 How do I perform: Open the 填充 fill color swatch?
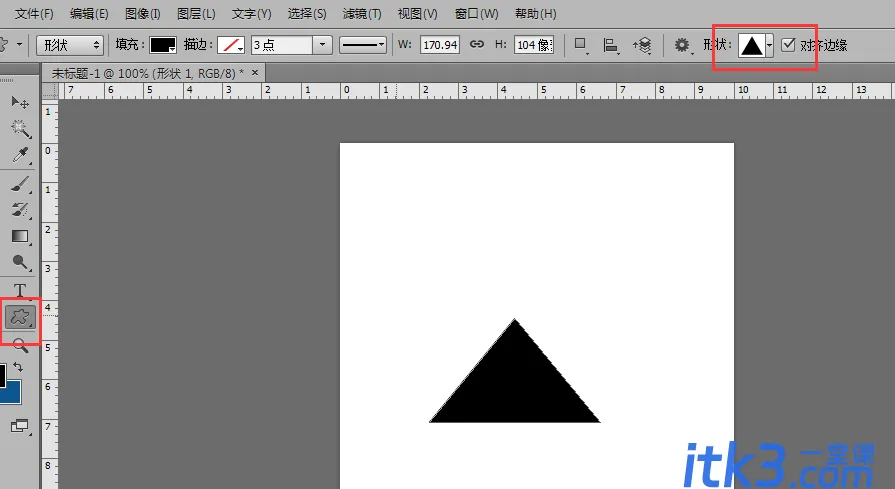[163, 45]
